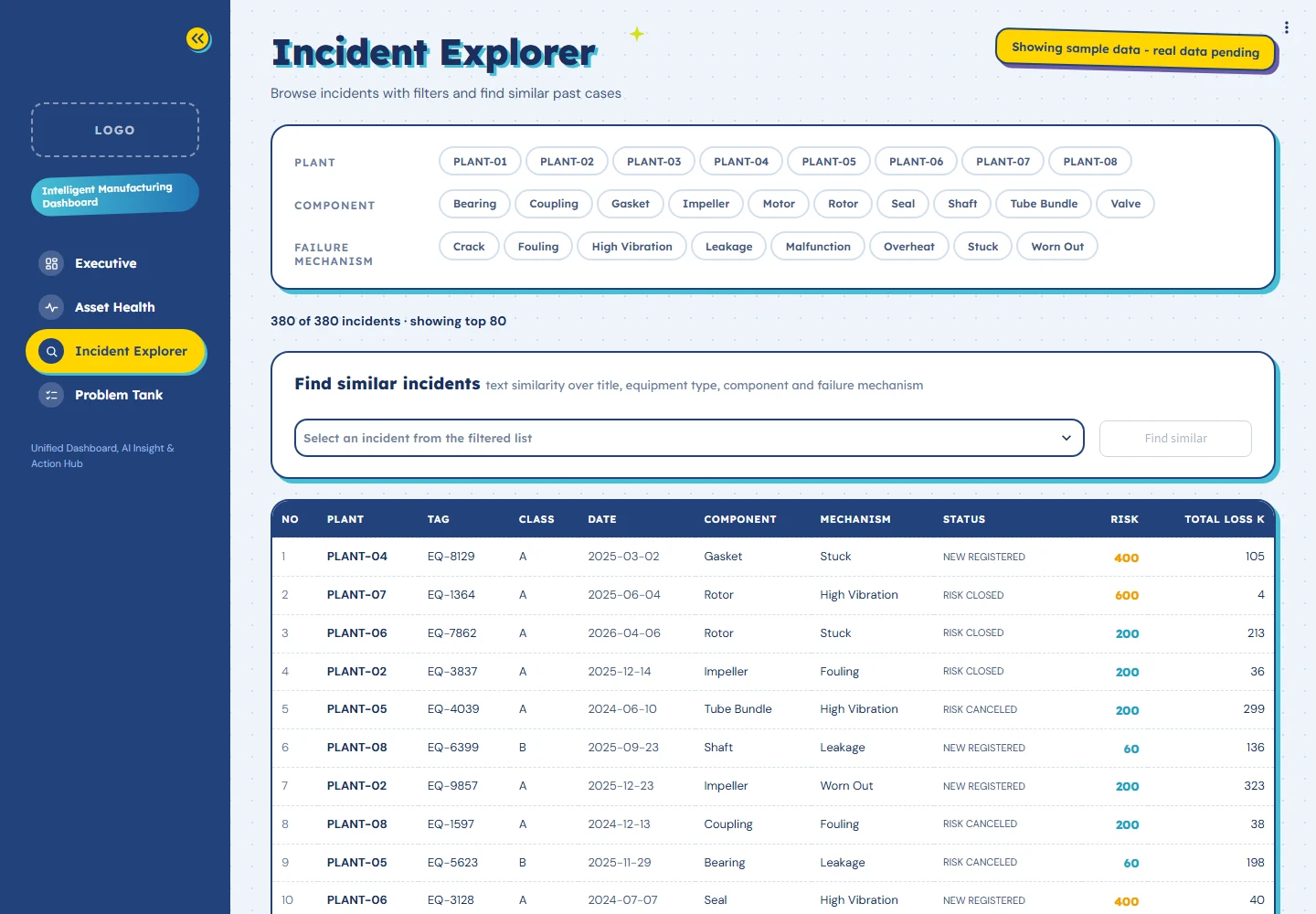Select the EQ-1597 tag cell
The image size is (1316, 914).
point(451,824)
